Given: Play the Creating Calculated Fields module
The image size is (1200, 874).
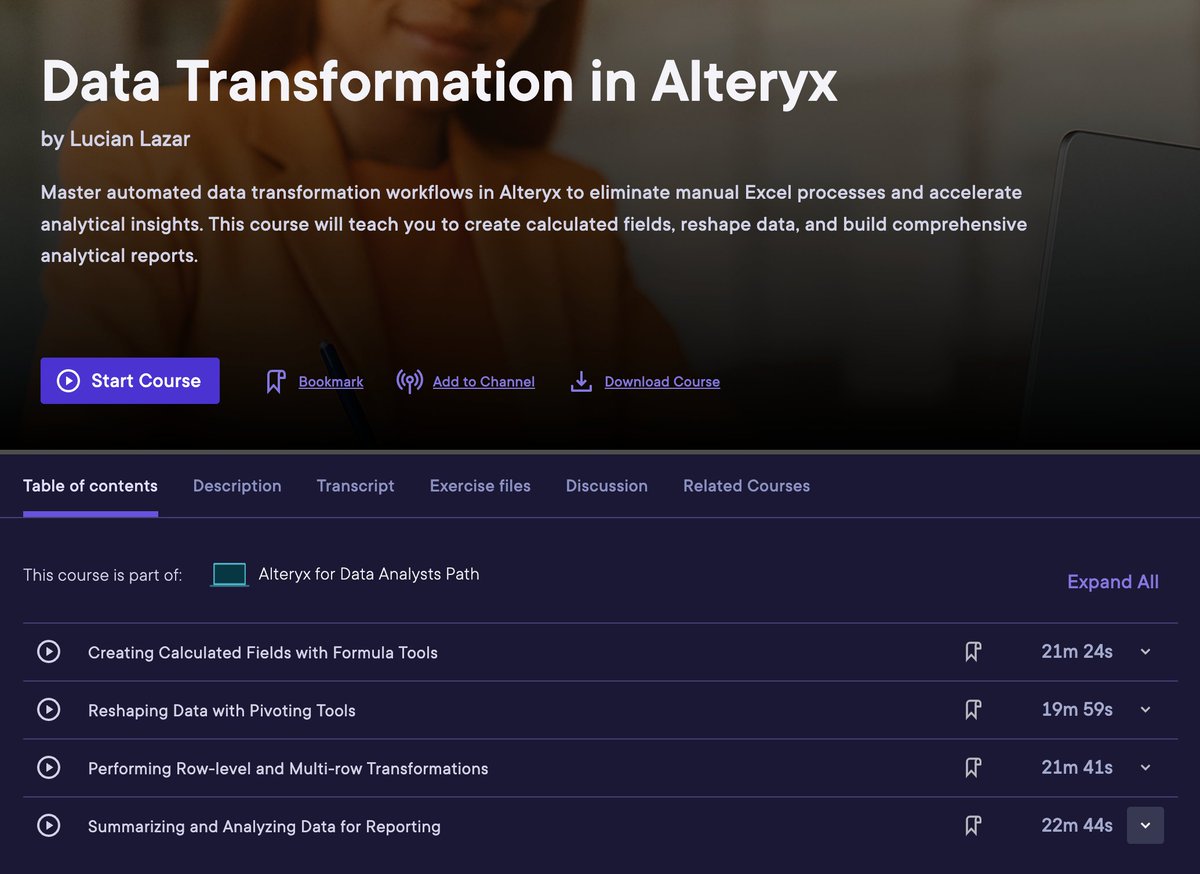Looking at the screenshot, I should pyautogui.click(x=49, y=651).
